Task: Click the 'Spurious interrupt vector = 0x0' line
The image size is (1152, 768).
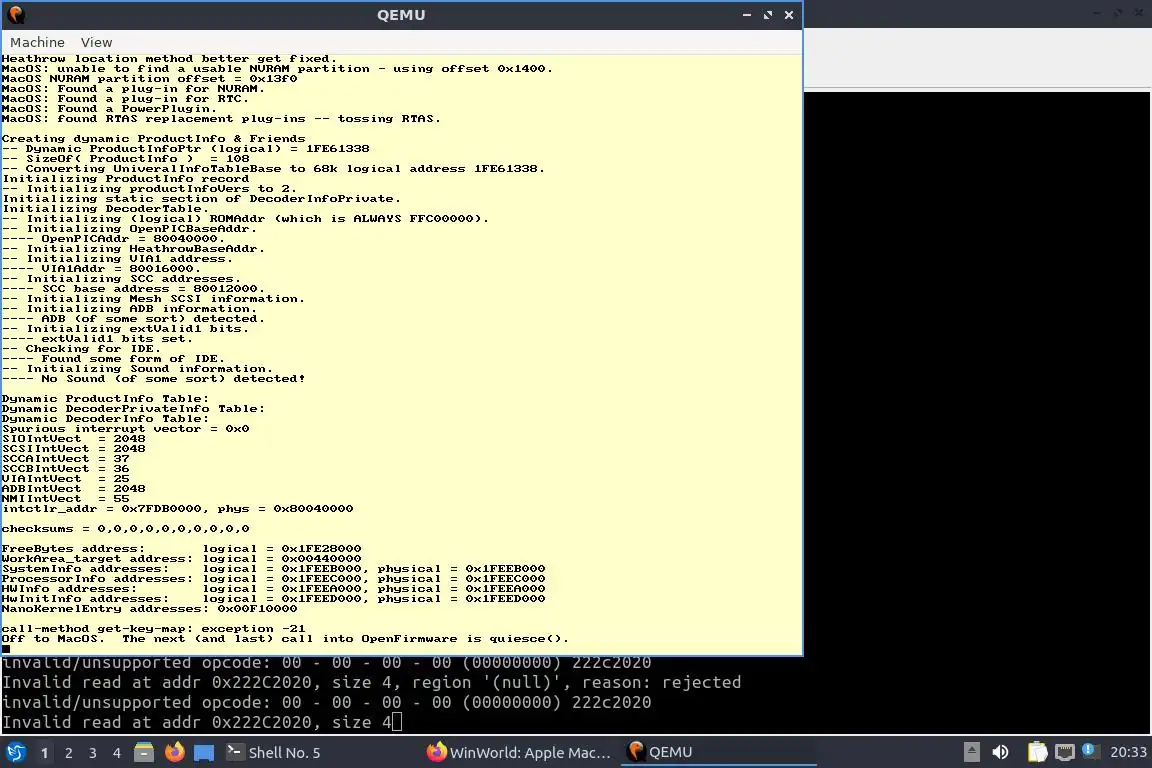Action: point(125,428)
